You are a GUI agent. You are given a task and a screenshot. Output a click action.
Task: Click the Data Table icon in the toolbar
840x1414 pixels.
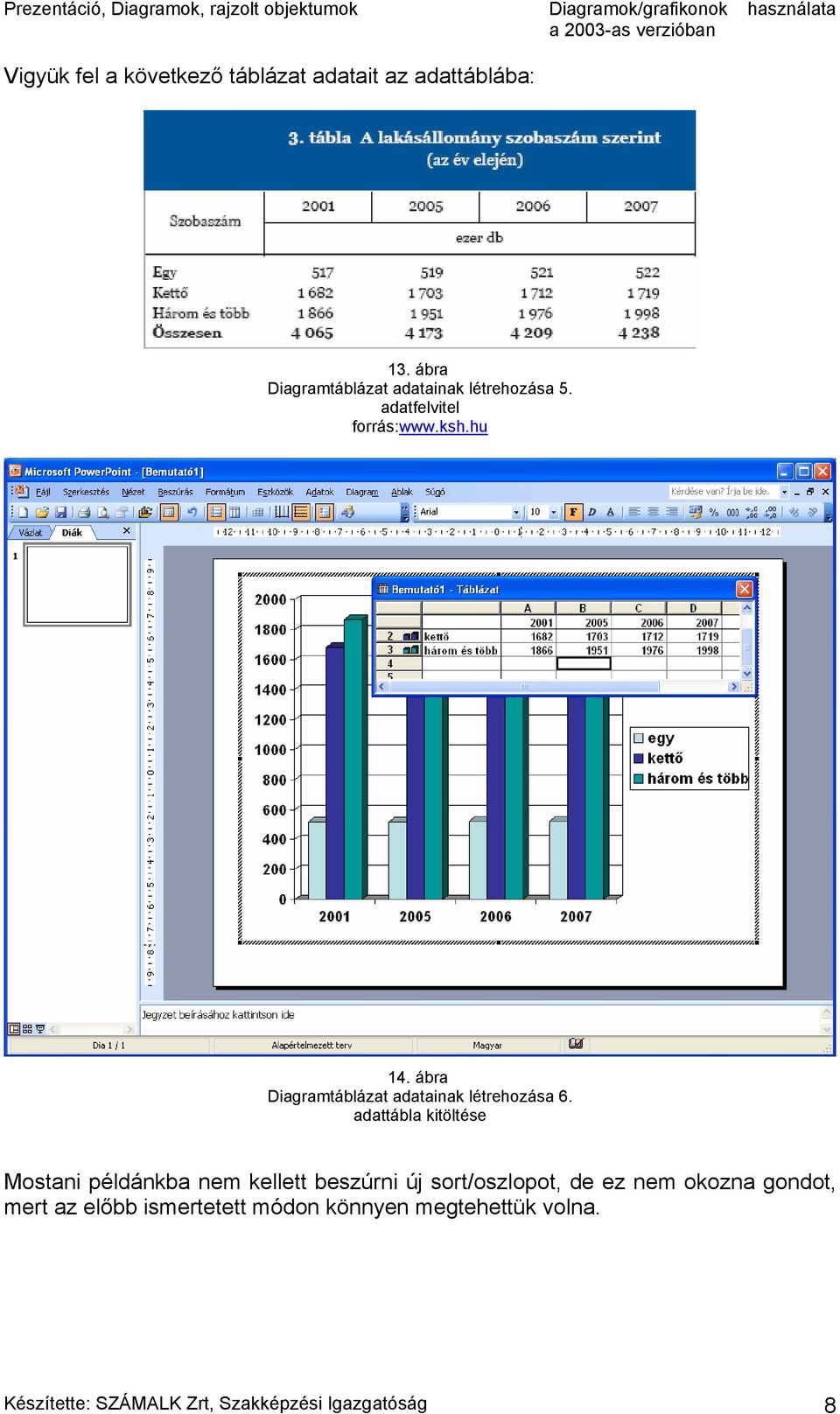pos(257,513)
